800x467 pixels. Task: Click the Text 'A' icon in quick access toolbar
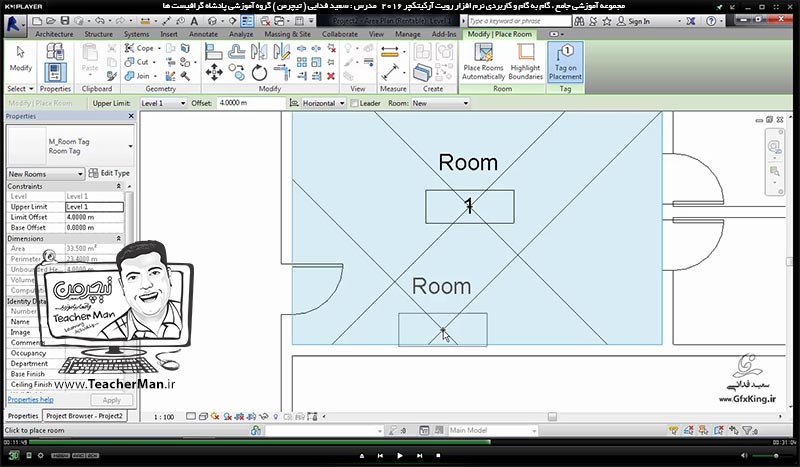point(194,21)
